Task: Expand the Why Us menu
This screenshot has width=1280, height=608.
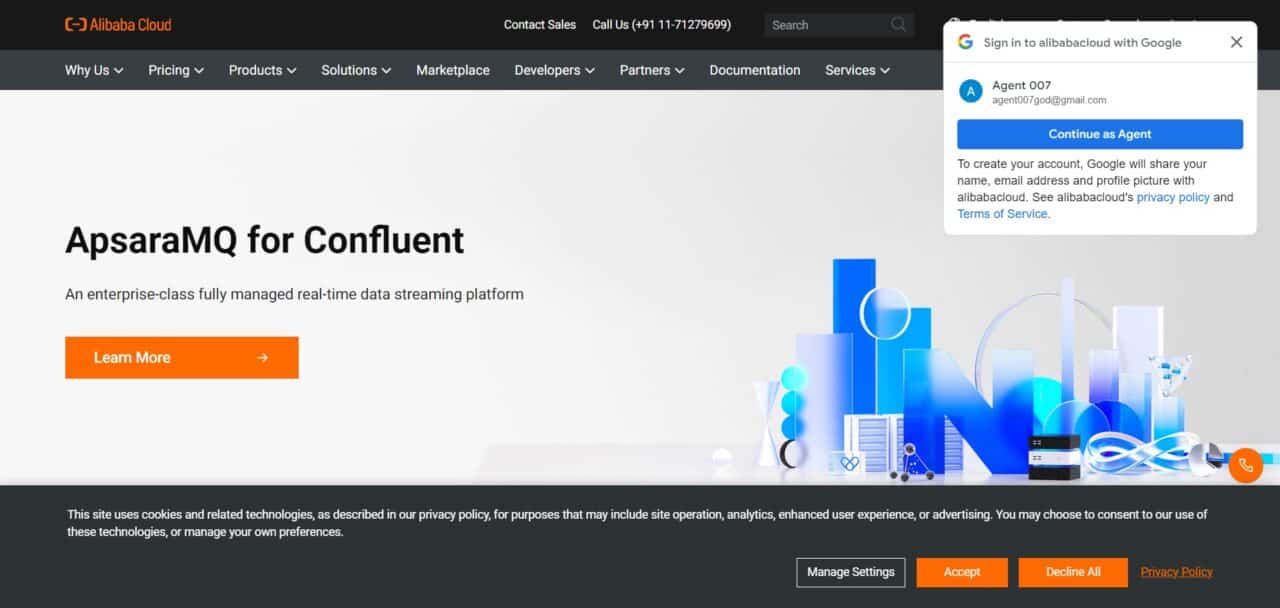Action: click(94, 70)
